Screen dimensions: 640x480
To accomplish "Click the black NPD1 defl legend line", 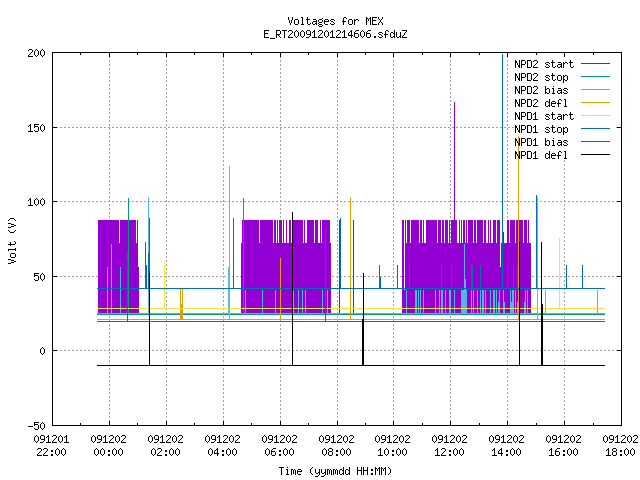I will (x=595, y=155).
